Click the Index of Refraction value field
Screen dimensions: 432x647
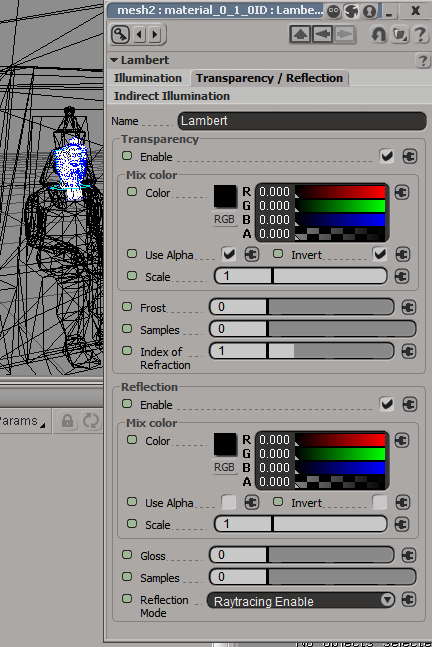point(238,351)
